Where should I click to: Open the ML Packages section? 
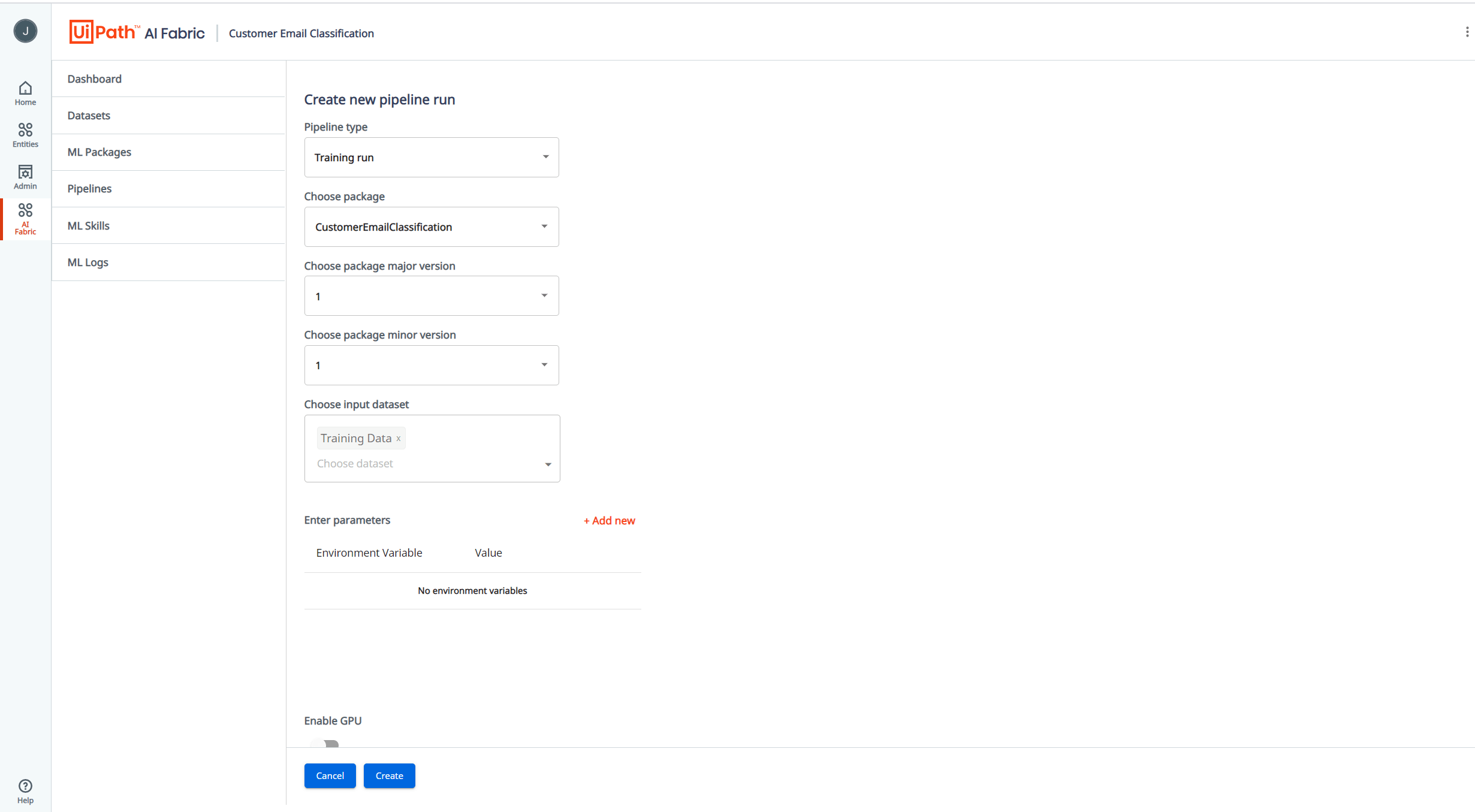(x=98, y=151)
